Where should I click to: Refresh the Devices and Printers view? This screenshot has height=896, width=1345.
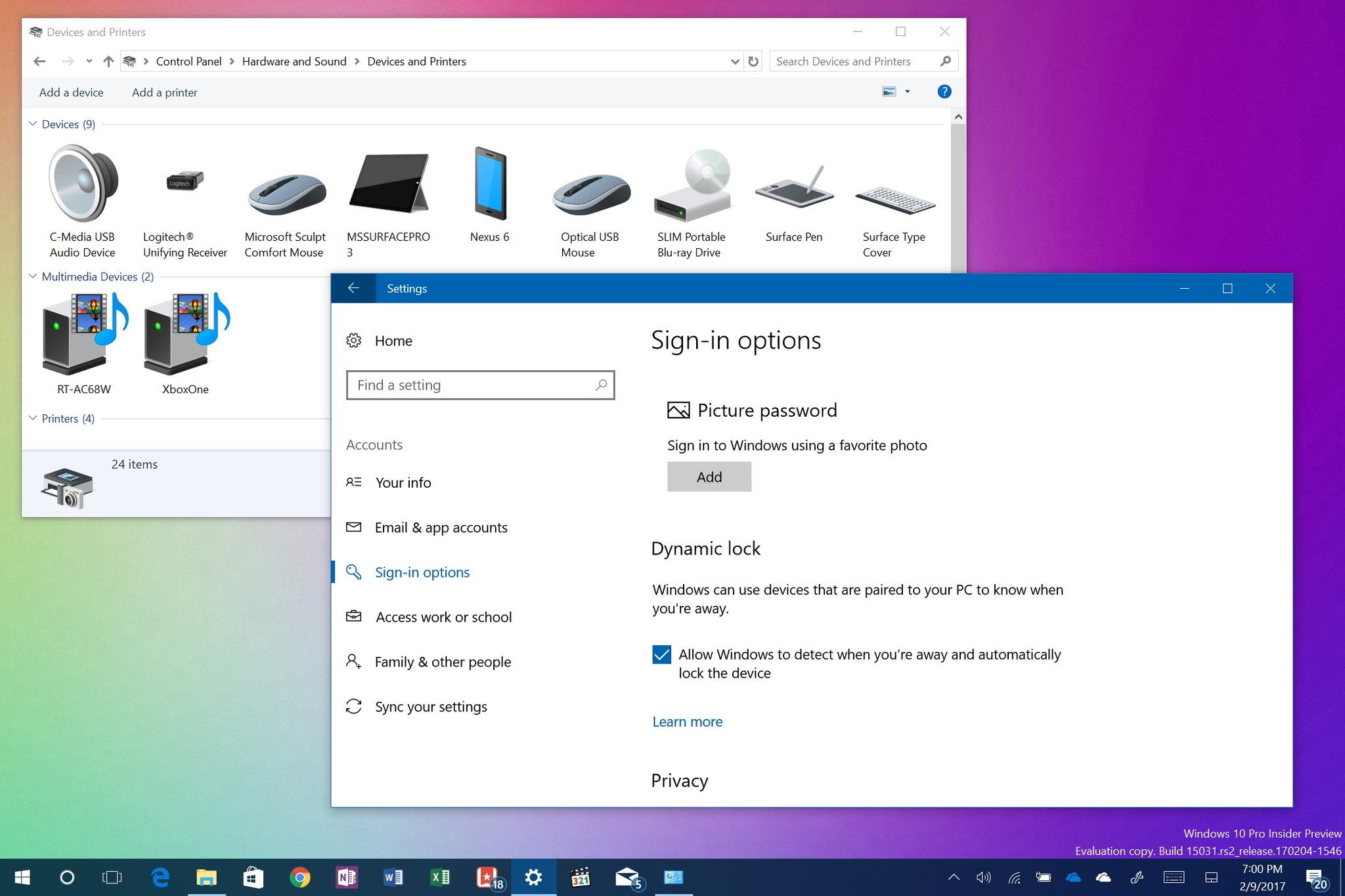[753, 61]
